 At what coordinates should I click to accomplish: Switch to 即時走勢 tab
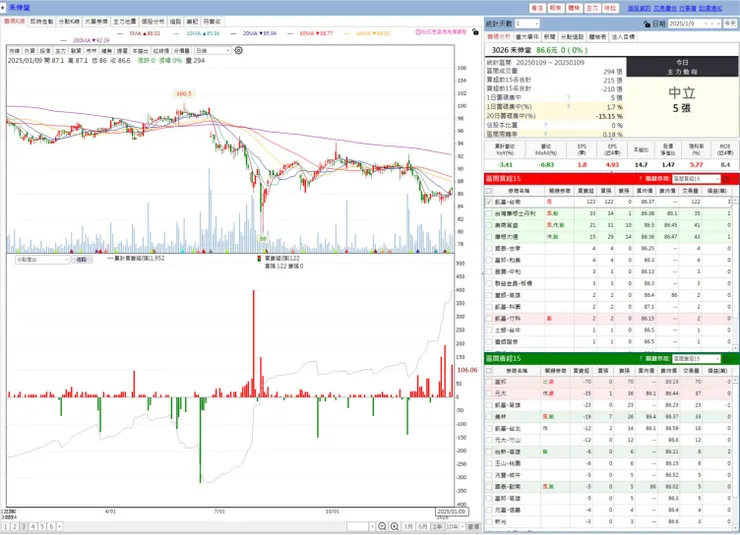click(x=42, y=22)
